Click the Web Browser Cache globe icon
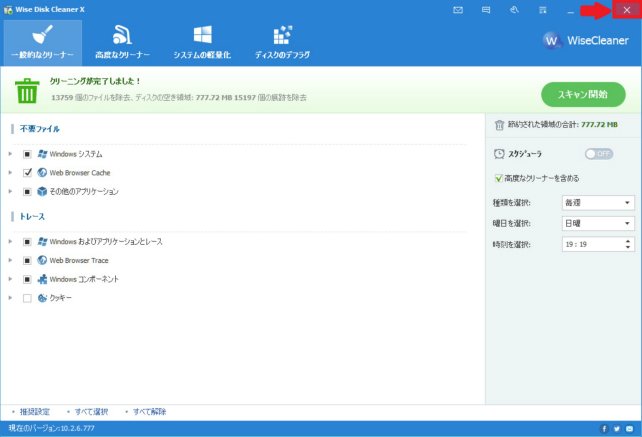642x437 pixels. (x=42, y=173)
